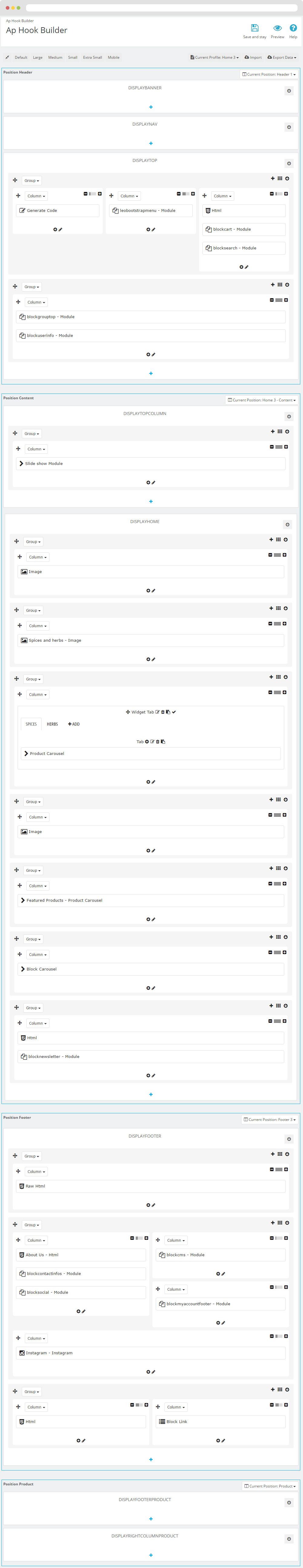Switch to the Default screen size view
This screenshot has width=303, height=1568.
(x=21, y=57)
